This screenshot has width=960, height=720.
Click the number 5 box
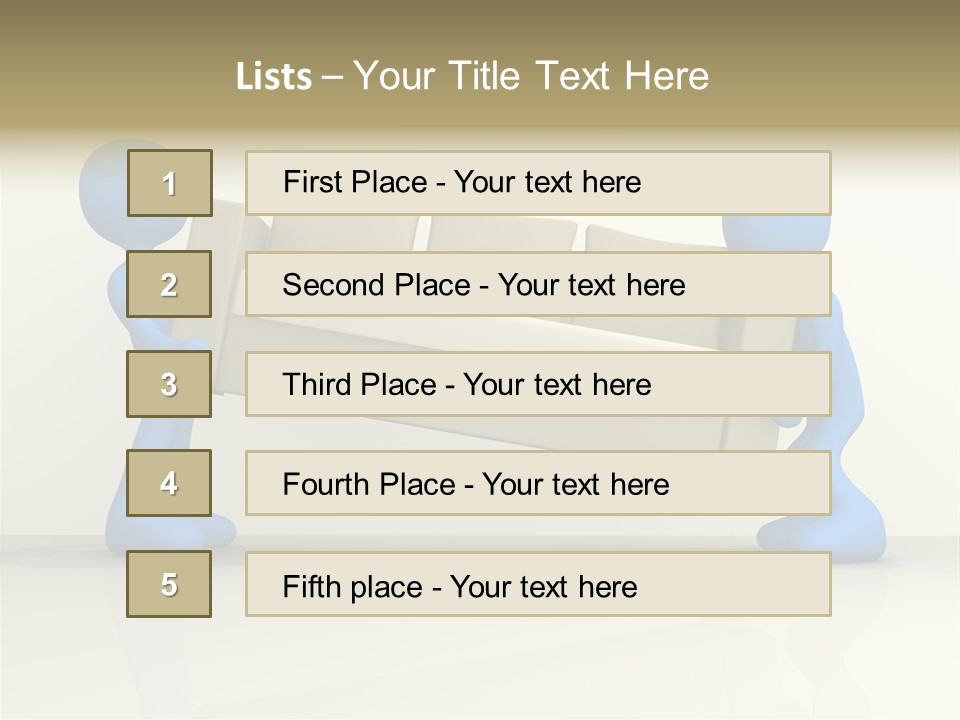[169, 584]
